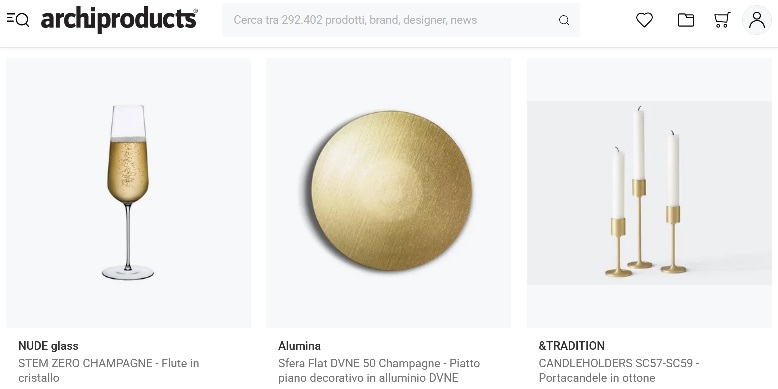Click the champagne glass base in first photo
The height and width of the screenshot is (389, 778).
pyautogui.click(x=128, y=272)
